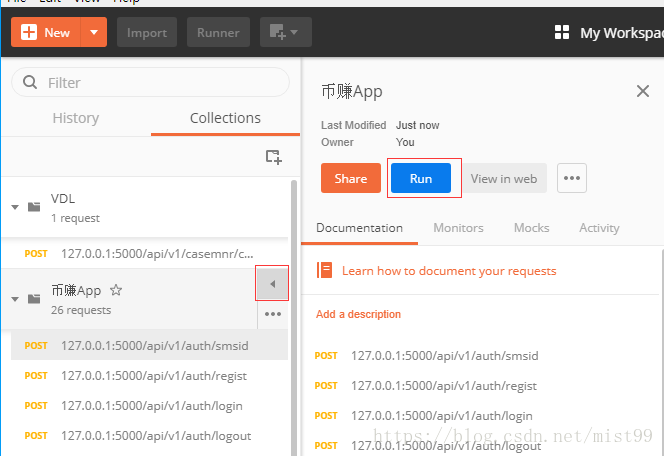The height and width of the screenshot is (456, 664).
Task: Click the 币赚App title in details panel
Action: pos(351,91)
